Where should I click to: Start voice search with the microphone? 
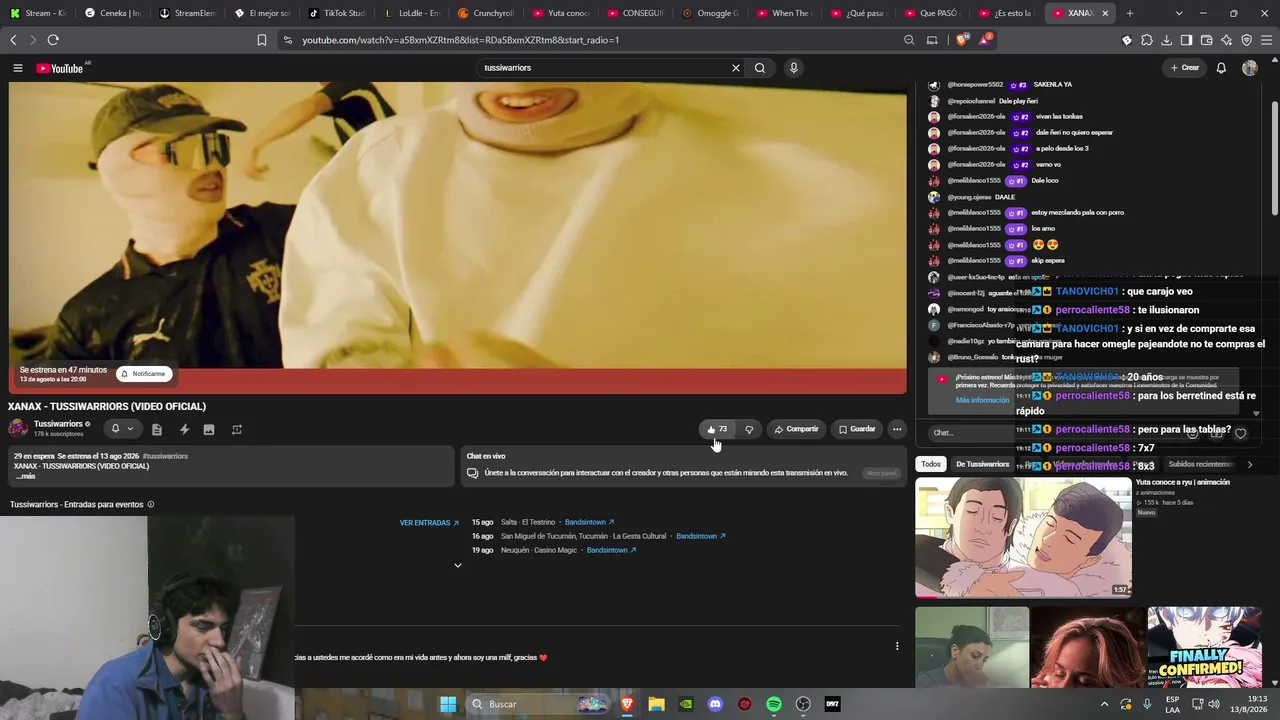[x=794, y=68]
